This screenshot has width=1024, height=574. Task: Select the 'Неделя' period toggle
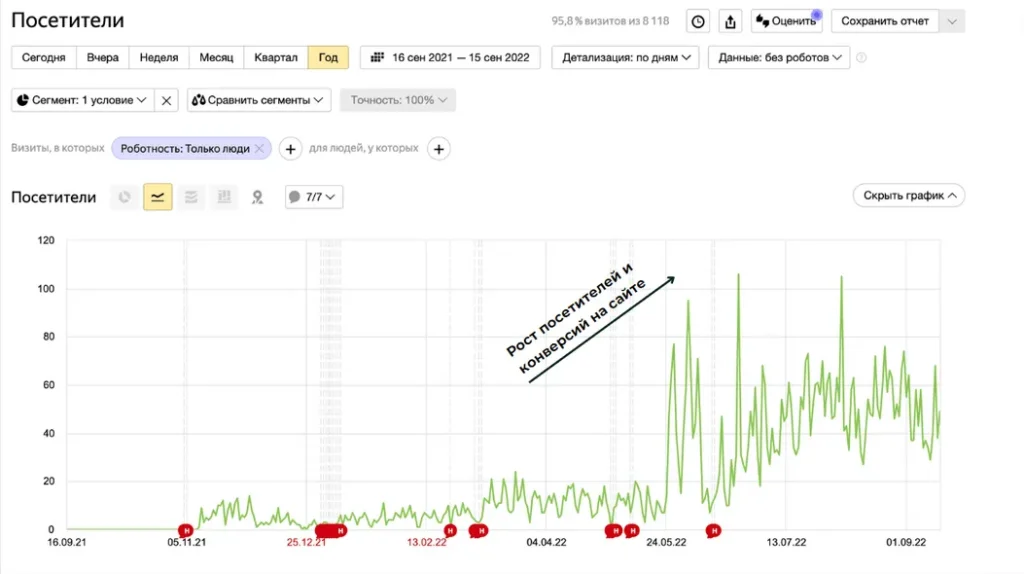[x=159, y=57]
